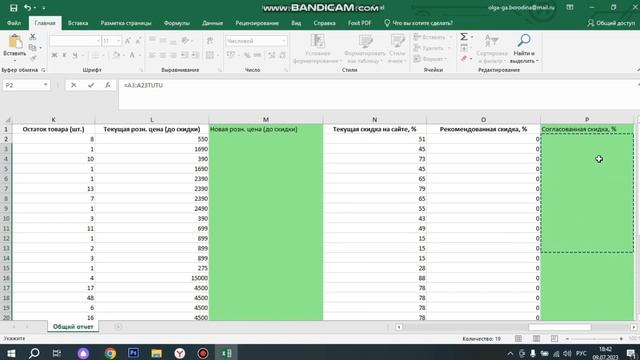Click the Format Painter brush icon
Viewport: 640px width, 360px height.
click(33, 58)
